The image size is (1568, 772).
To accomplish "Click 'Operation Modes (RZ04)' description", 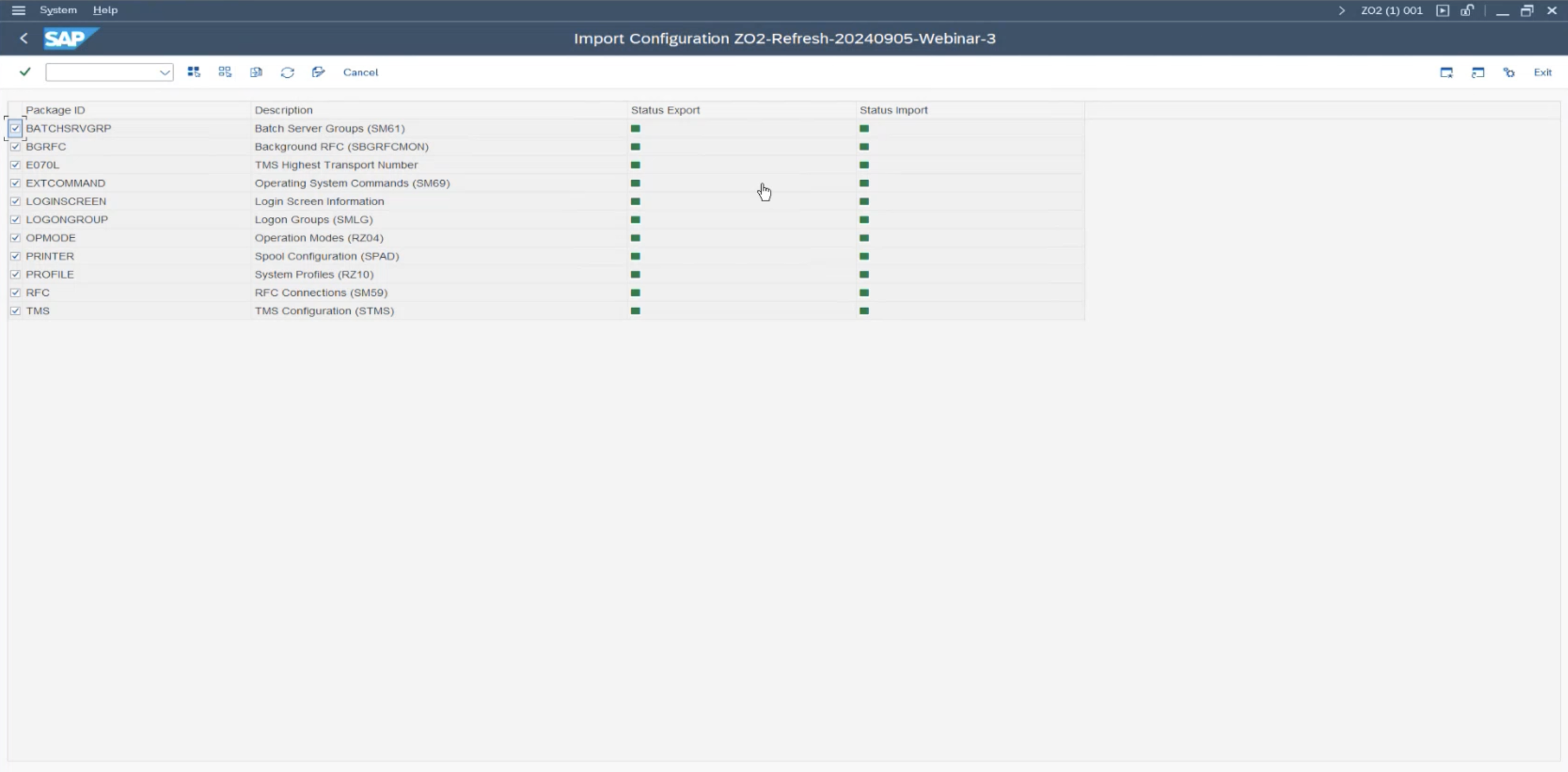I will tap(319, 238).
